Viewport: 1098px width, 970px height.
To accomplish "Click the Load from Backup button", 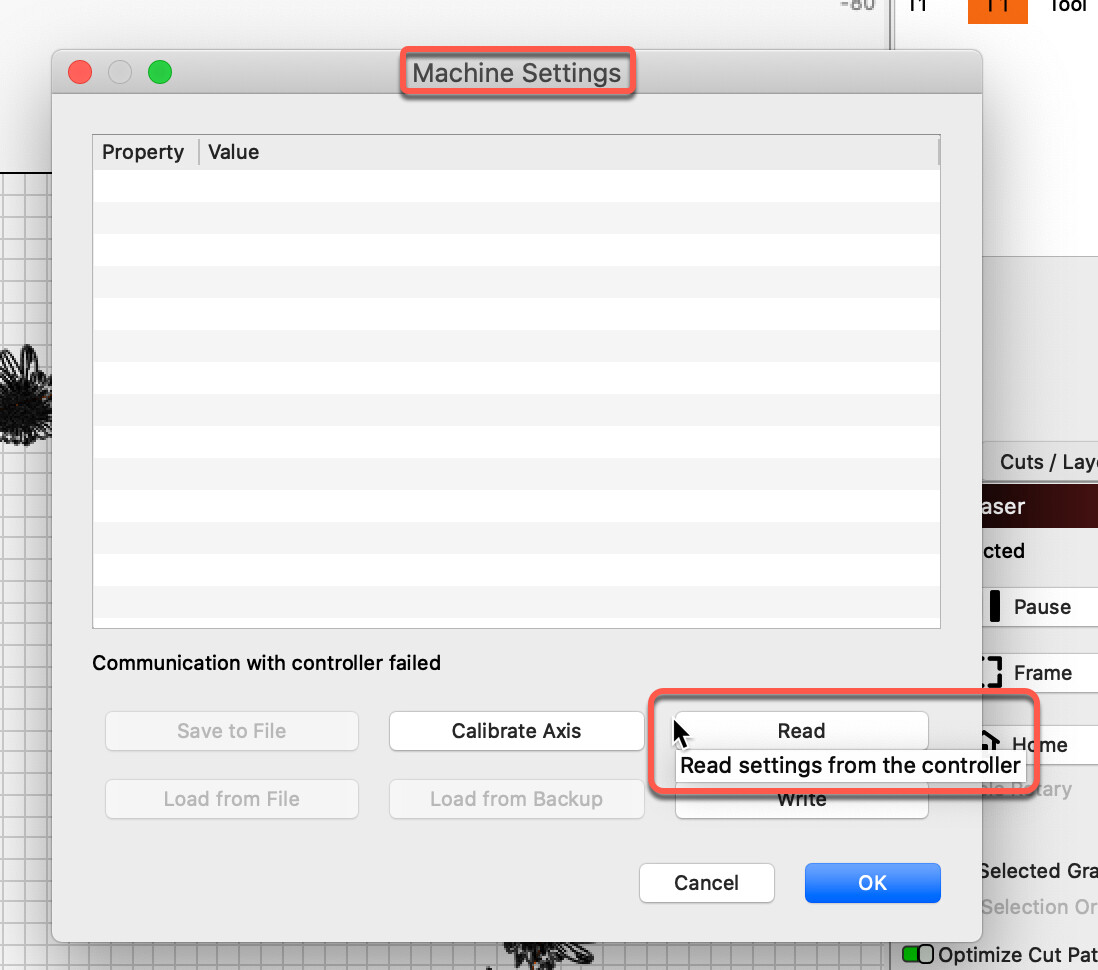I will [516, 799].
